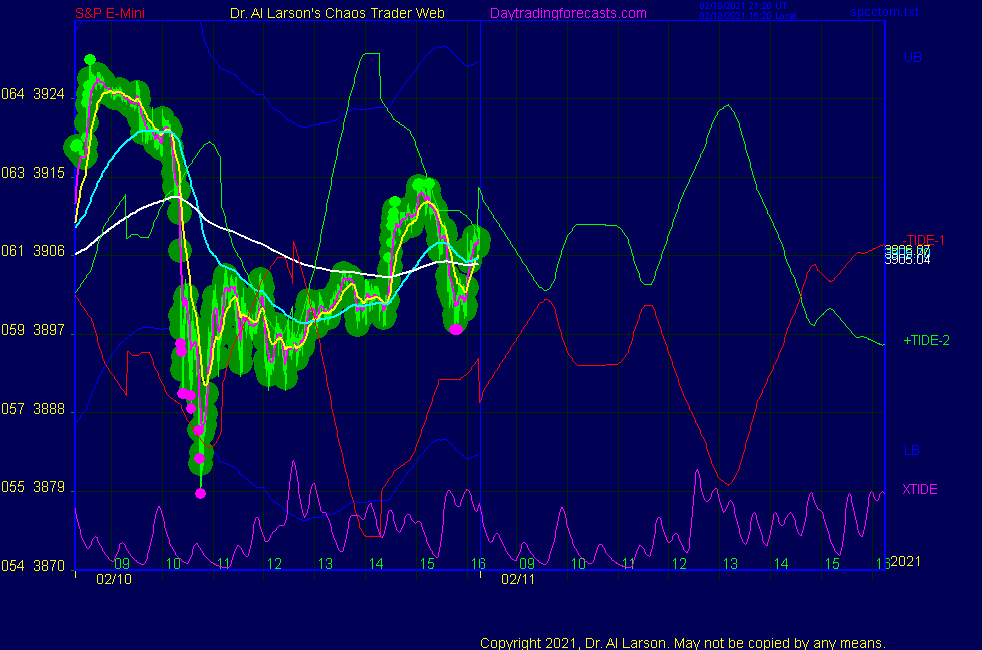Select the Dr. Al Larson's Chaos Trader Web title
This screenshot has width=982, height=650.
point(337,13)
